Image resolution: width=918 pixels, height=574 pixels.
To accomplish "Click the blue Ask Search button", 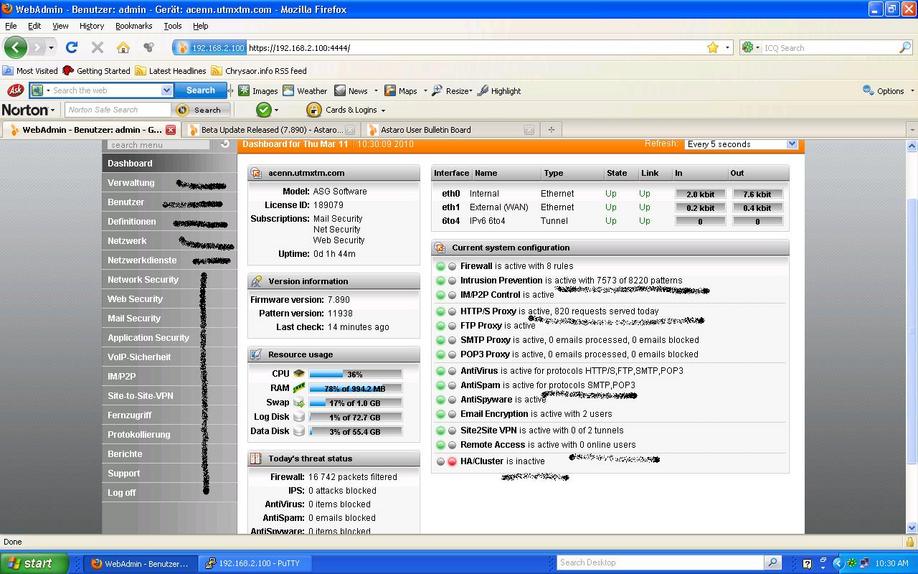I will 200,90.
